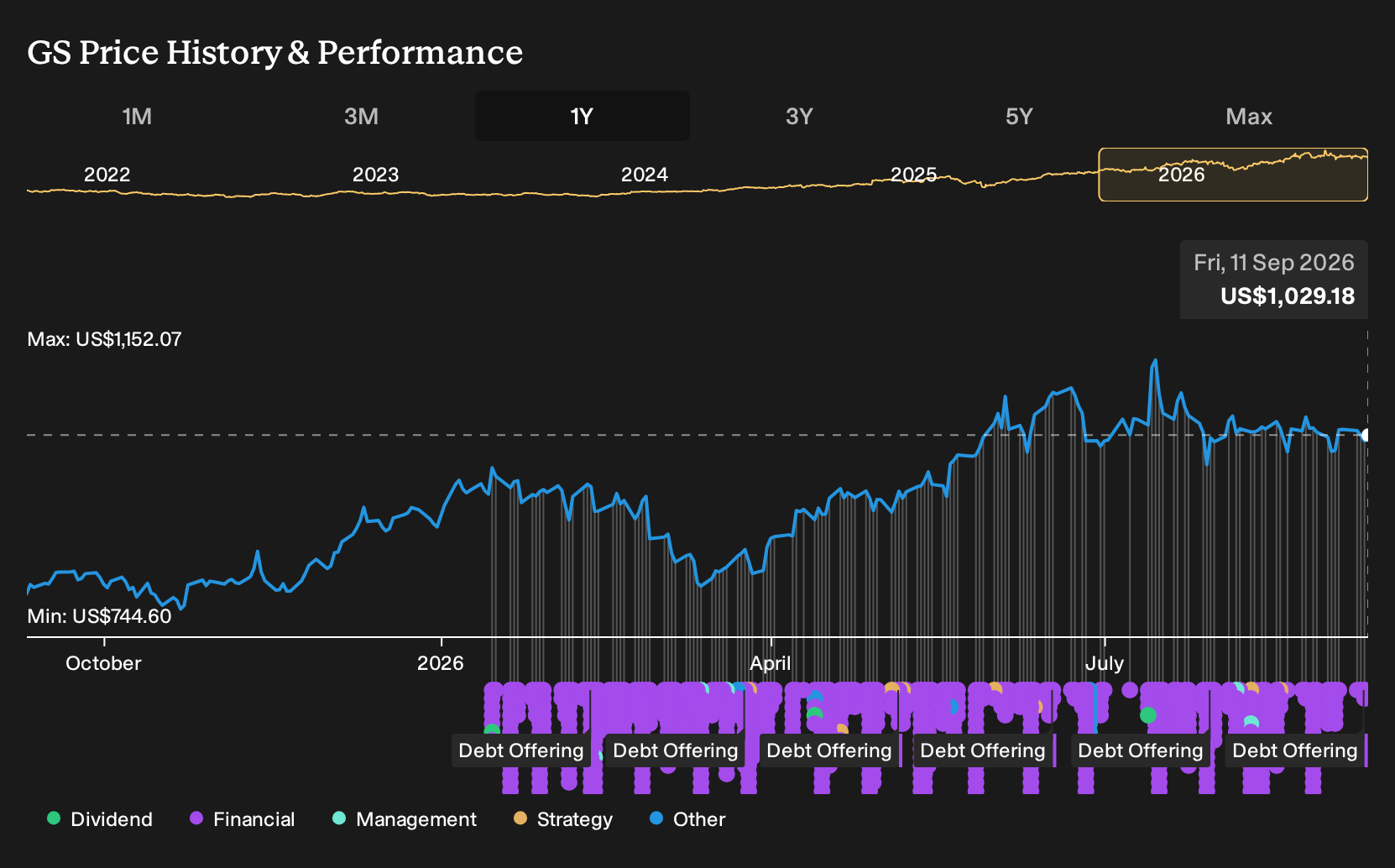Click the 2026 label on the main chart axis
The height and width of the screenshot is (868, 1395).
440,663
